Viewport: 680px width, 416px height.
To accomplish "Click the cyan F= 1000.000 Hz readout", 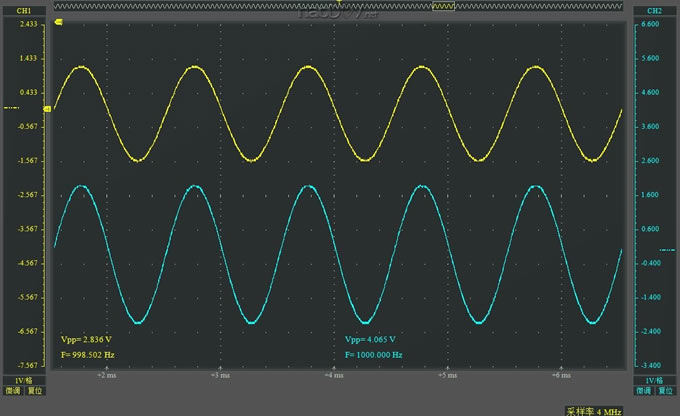I will (x=373, y=354).
